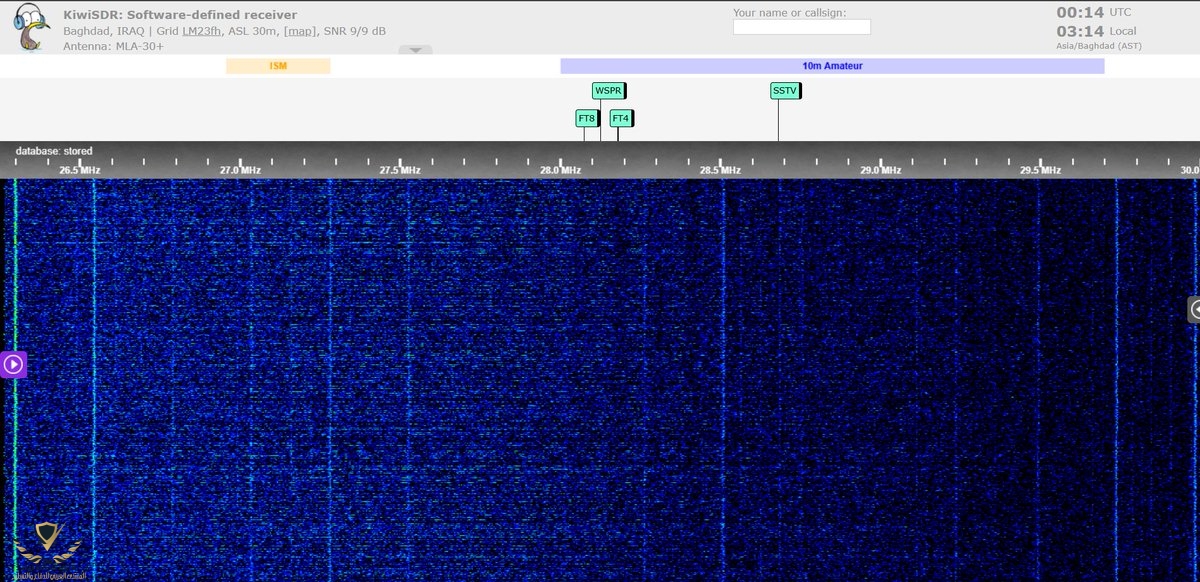Click the KiwiSDR: Software-defined receiver title

pos(180,15)
